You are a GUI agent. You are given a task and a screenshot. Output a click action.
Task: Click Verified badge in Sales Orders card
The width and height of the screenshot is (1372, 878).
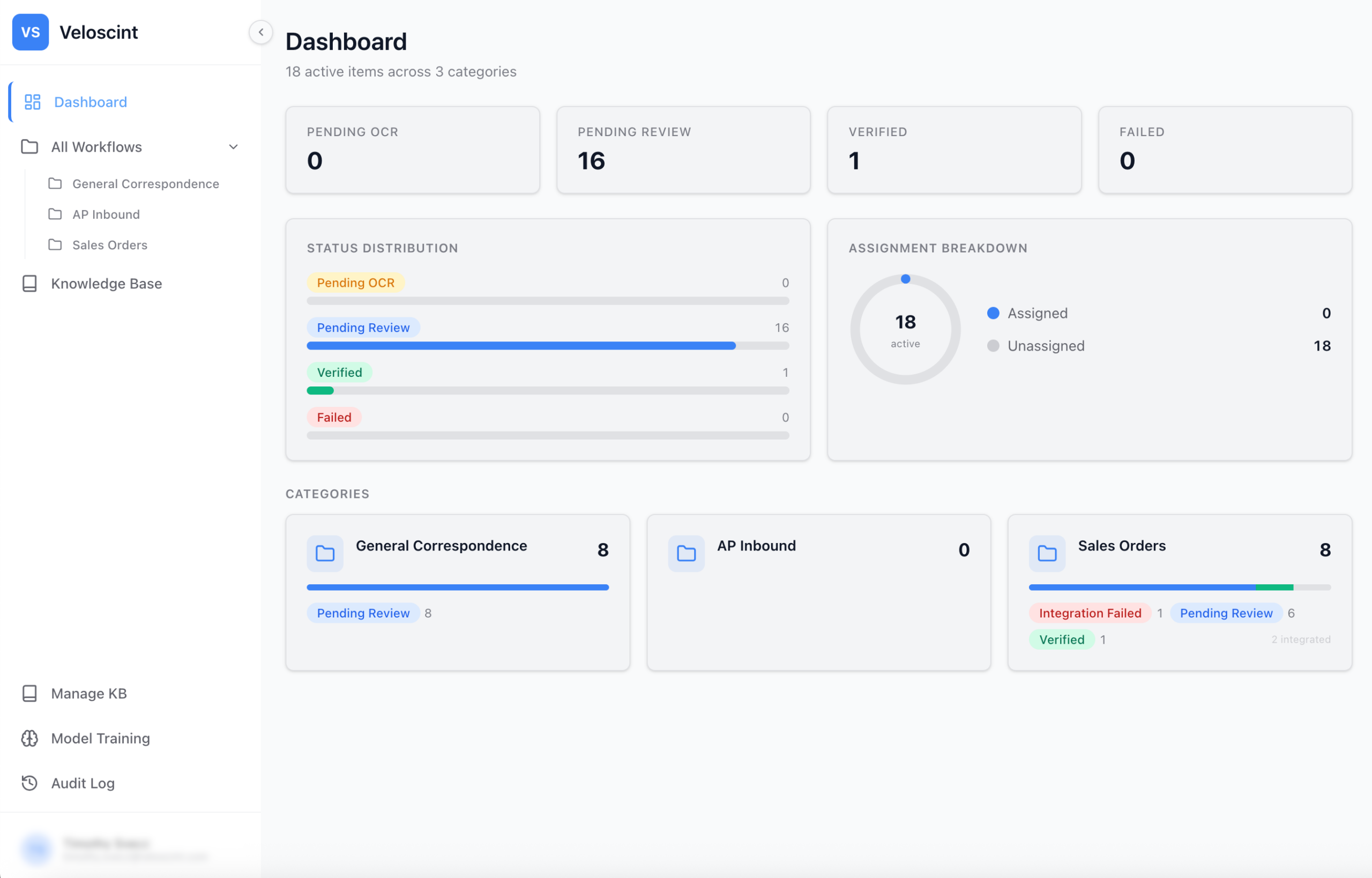click(1061, 639)
